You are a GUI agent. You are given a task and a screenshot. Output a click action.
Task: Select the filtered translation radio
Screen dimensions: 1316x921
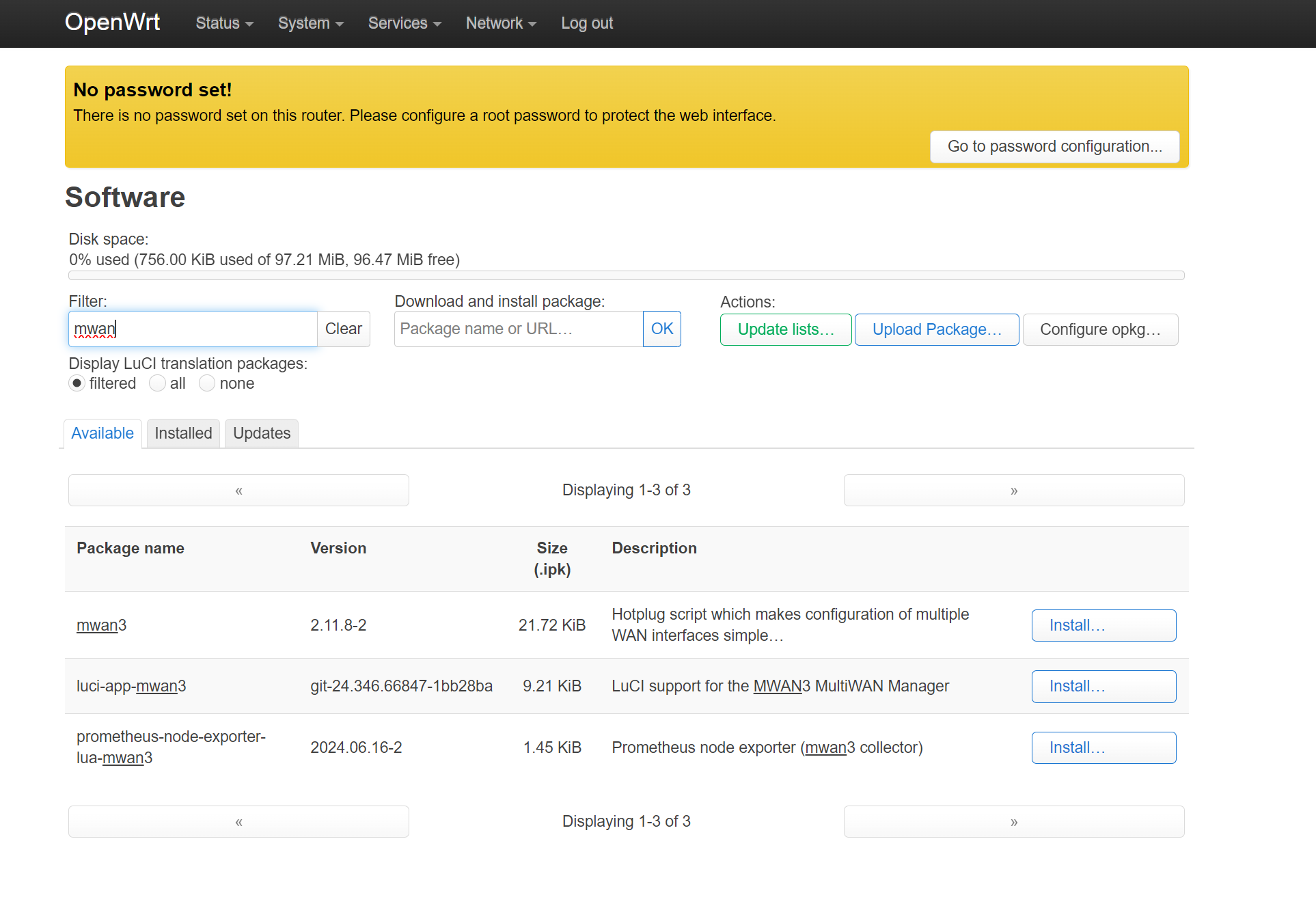(x=77, y=383)
